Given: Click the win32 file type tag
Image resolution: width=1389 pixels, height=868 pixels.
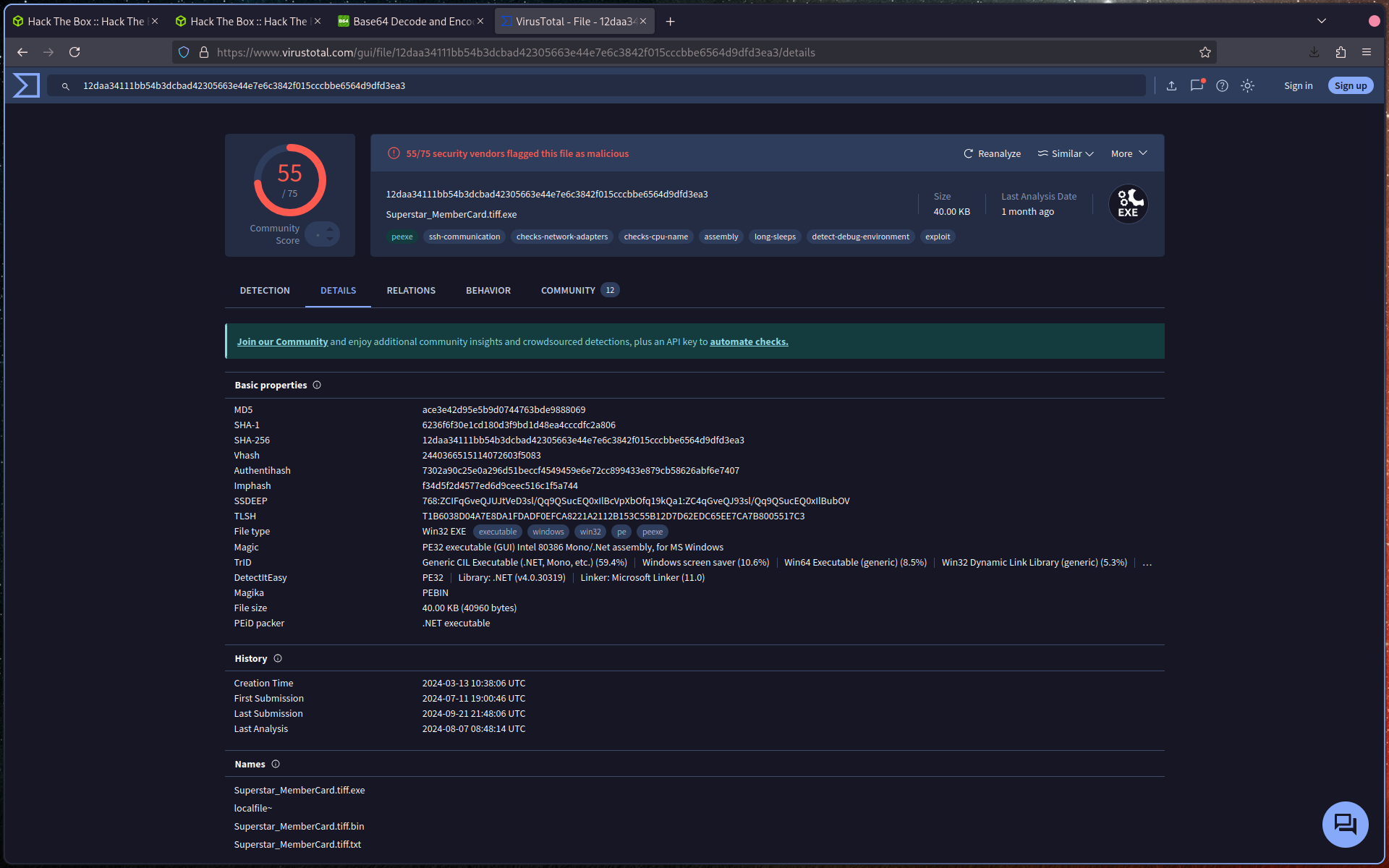Looking at the screenshot, I should coord(590,532).
